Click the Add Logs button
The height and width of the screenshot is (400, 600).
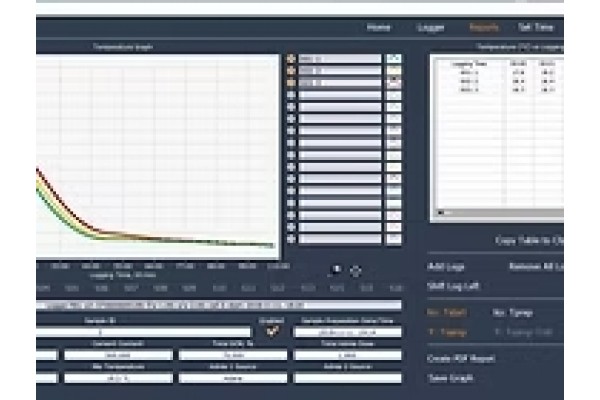[x=446, y=267]
